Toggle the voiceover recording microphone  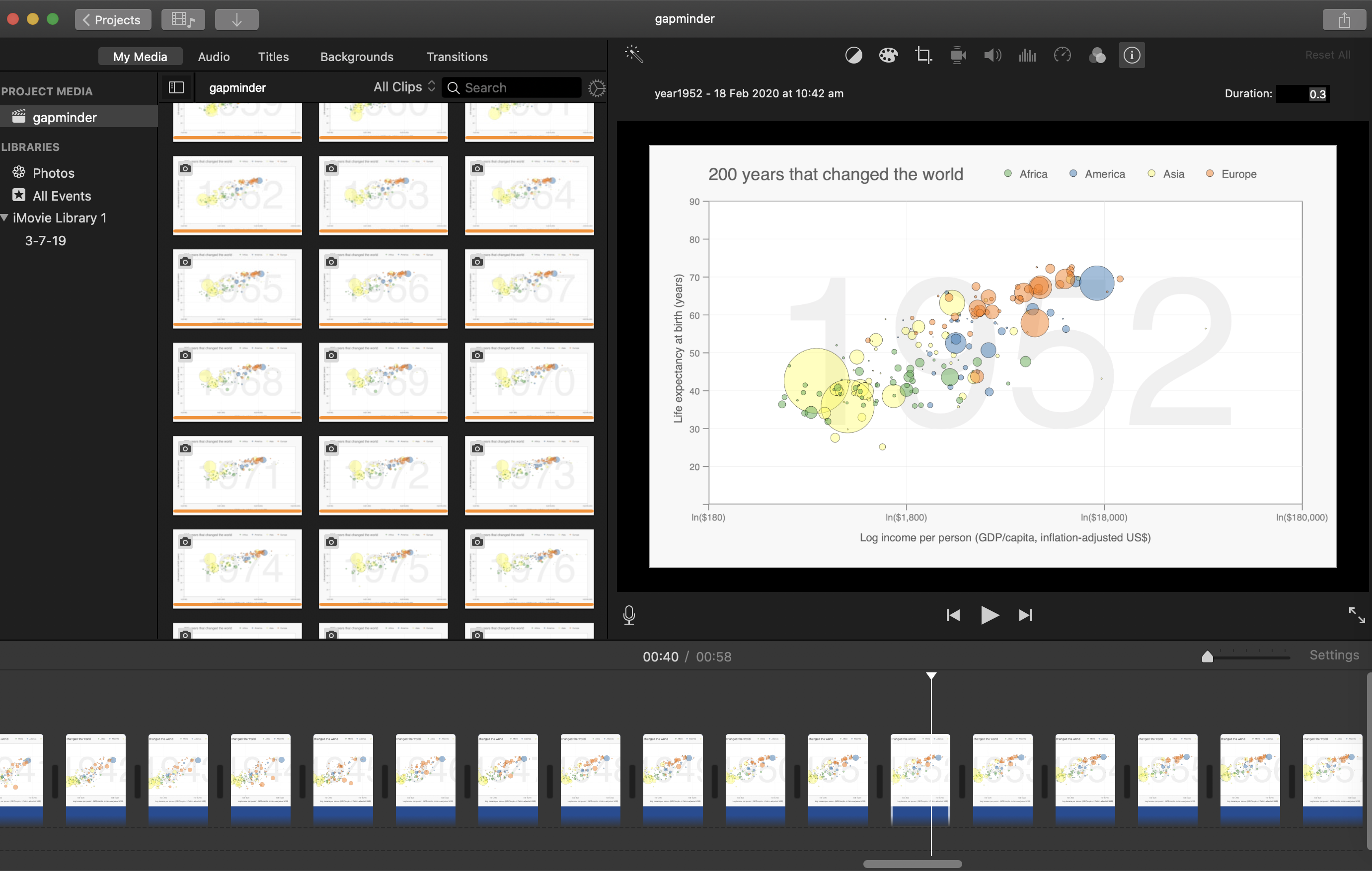coord(629,615)
